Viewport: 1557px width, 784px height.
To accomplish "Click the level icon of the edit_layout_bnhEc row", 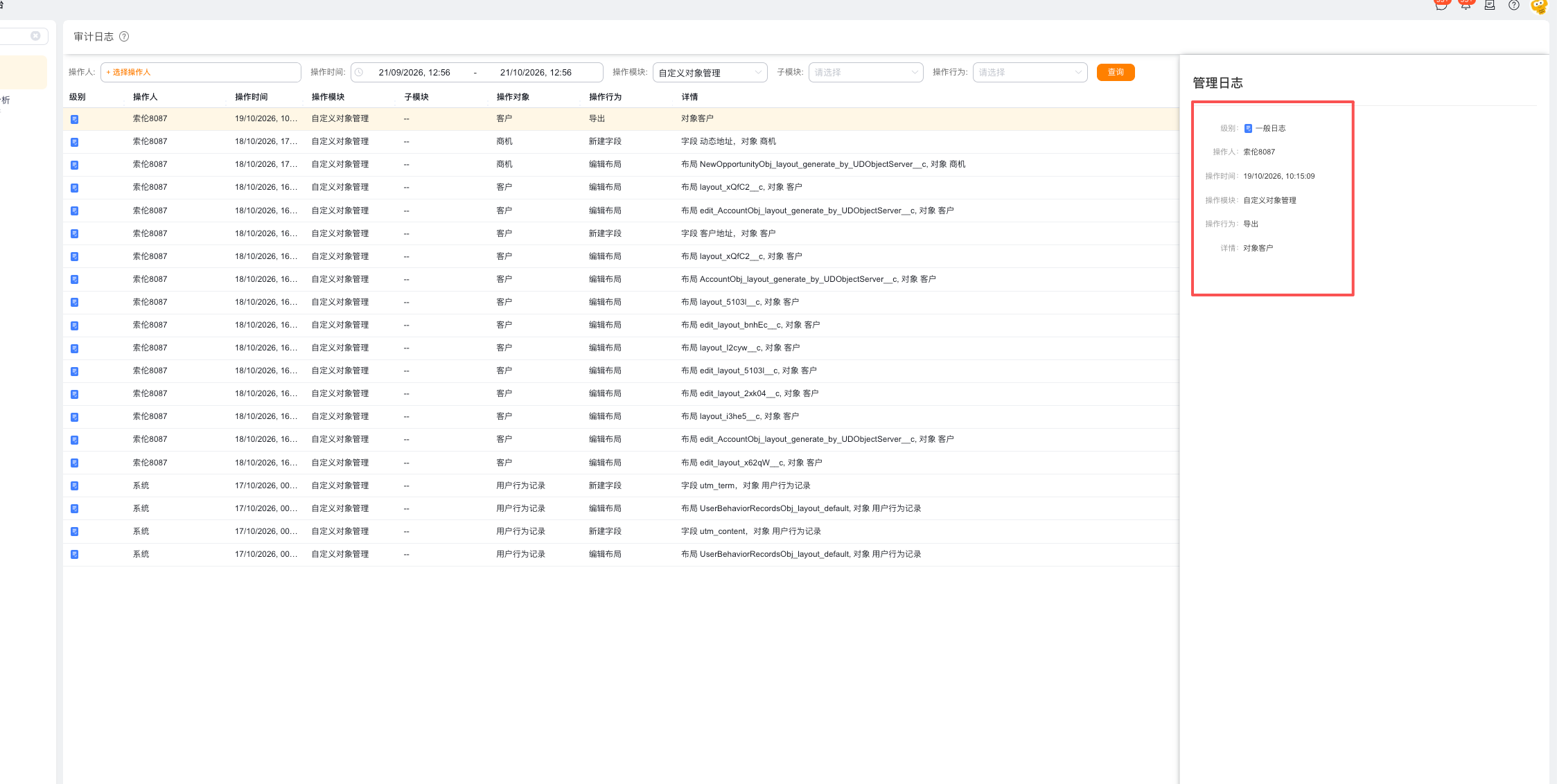I will coord(74,326).
